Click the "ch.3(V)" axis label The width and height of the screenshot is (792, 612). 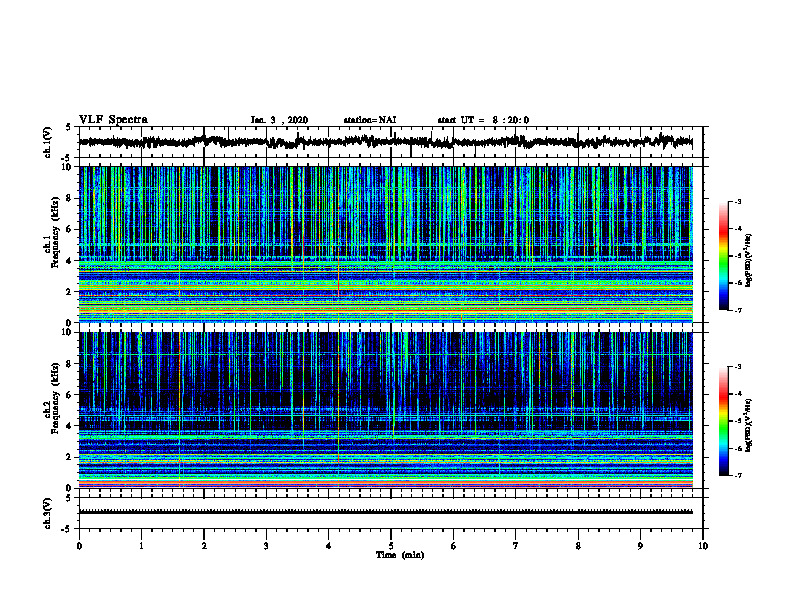(x=48, y=513)
